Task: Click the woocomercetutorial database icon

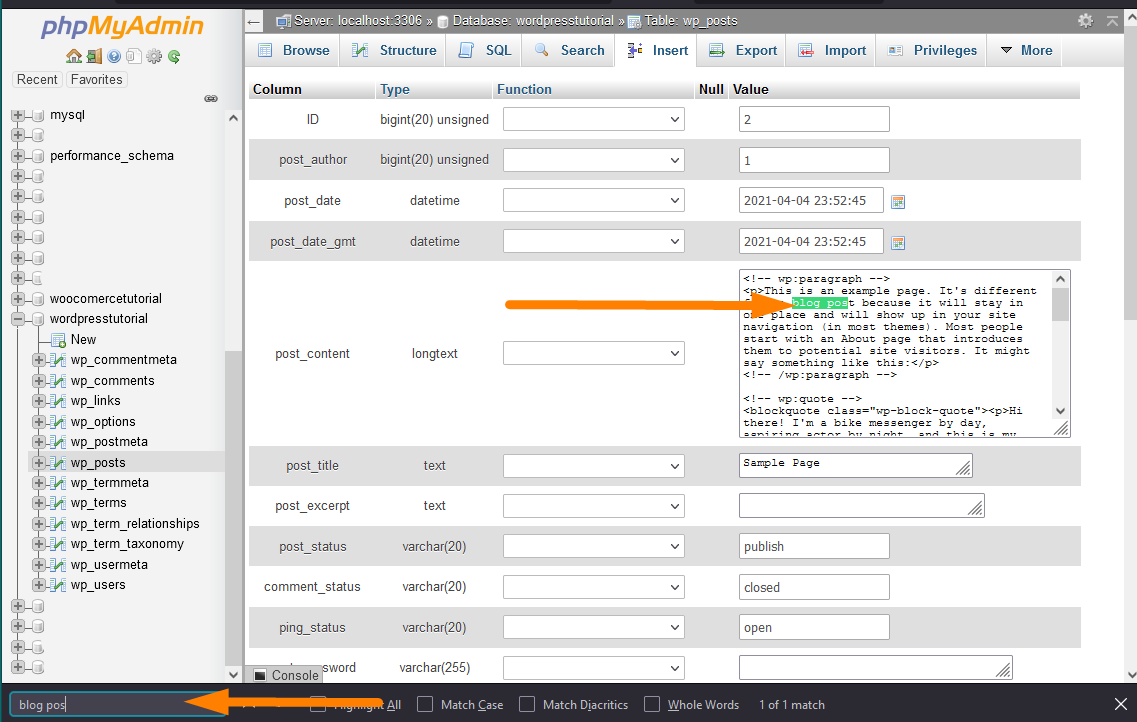Action: [x=38, y=299]
